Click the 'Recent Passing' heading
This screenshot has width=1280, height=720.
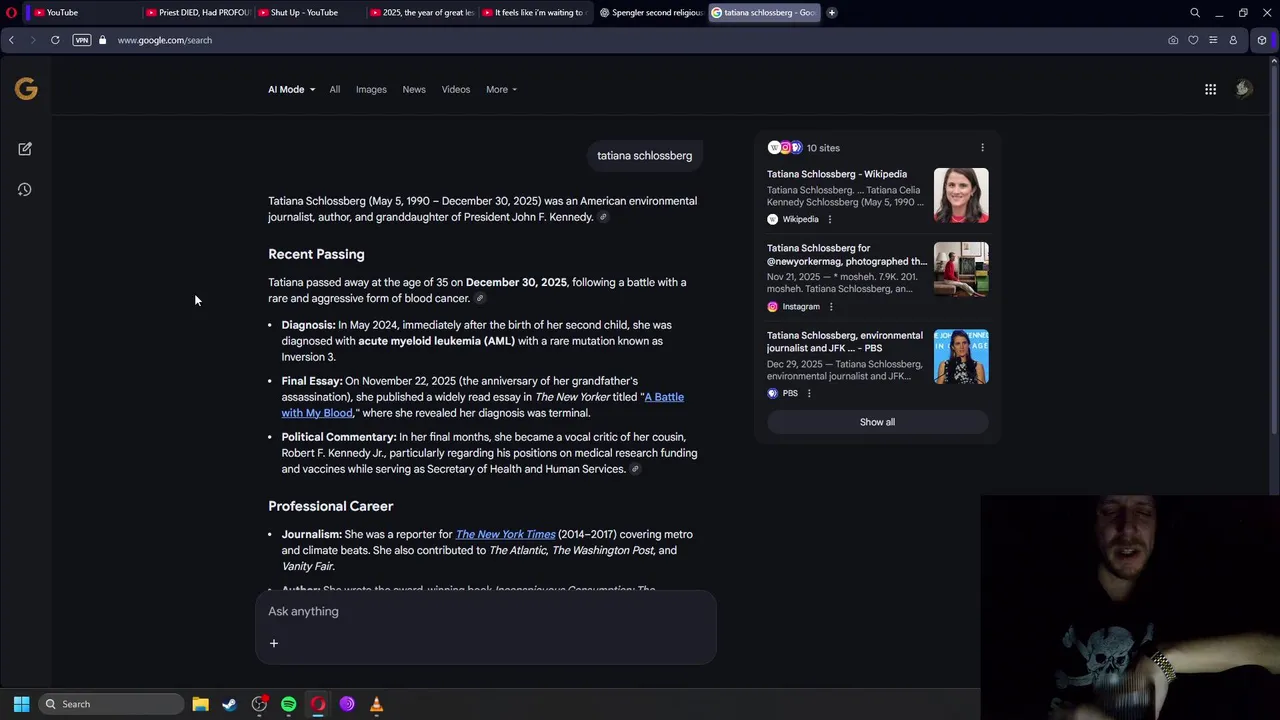pos(316,254)
